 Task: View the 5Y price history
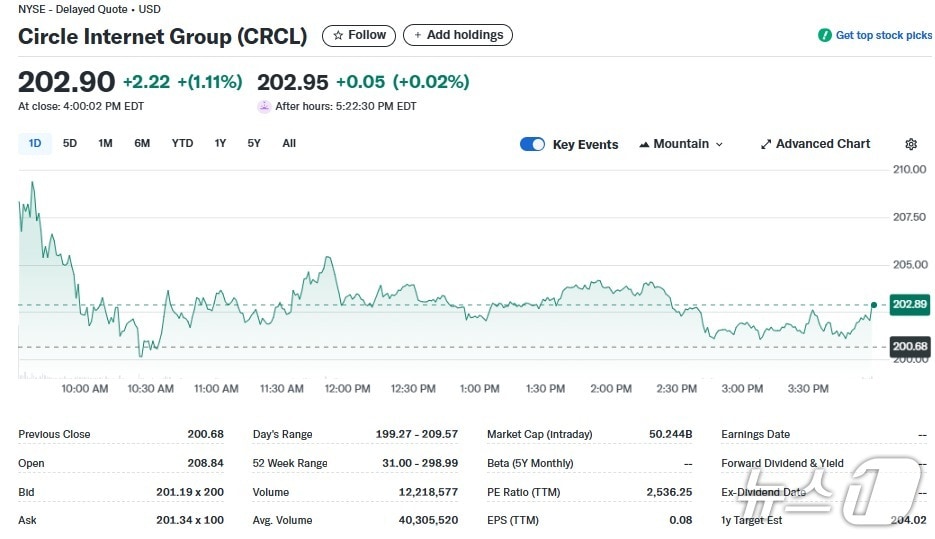point(254,143)
